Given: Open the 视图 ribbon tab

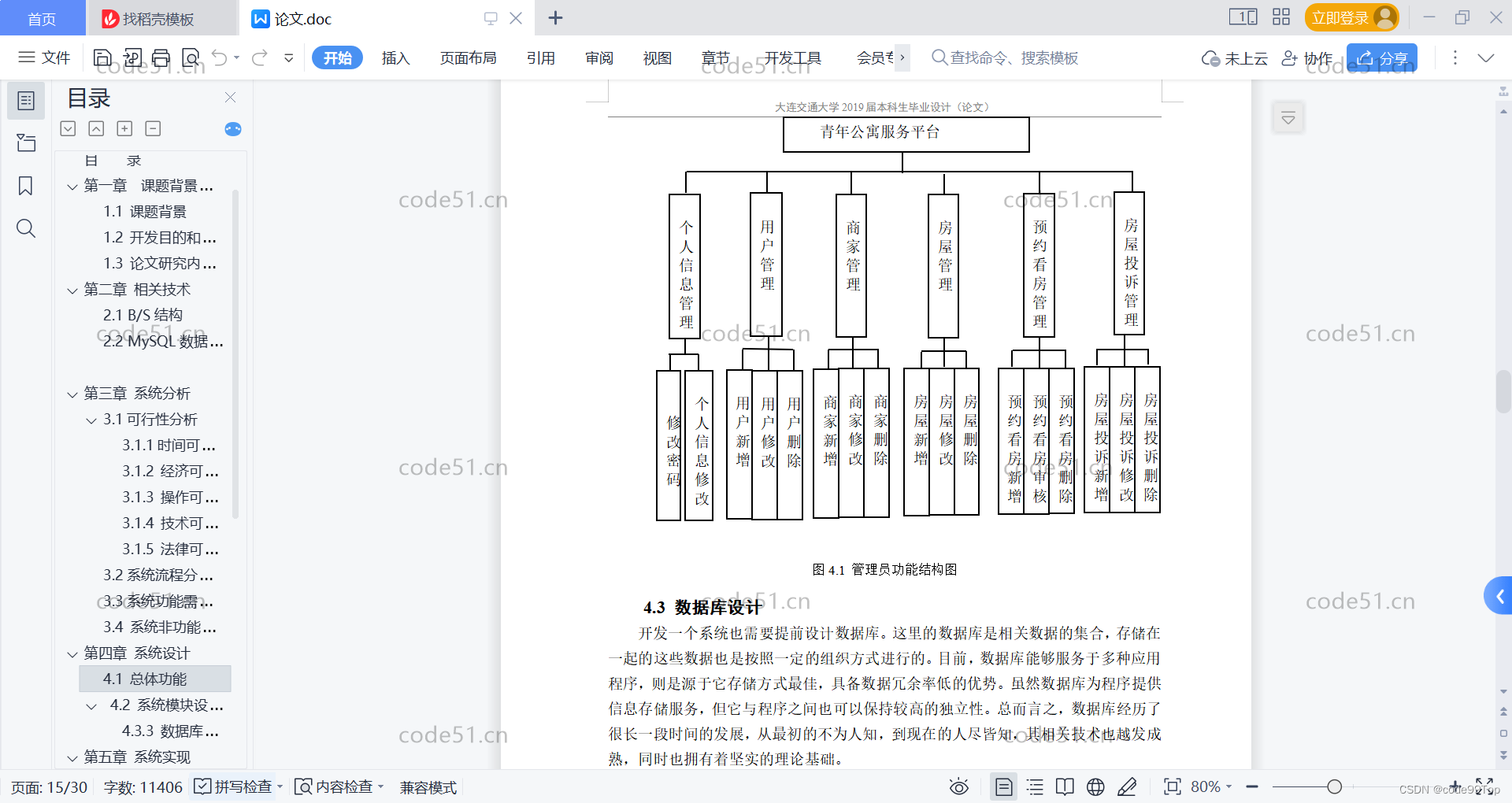Looking at the screenshot, I should click(658, 57).
